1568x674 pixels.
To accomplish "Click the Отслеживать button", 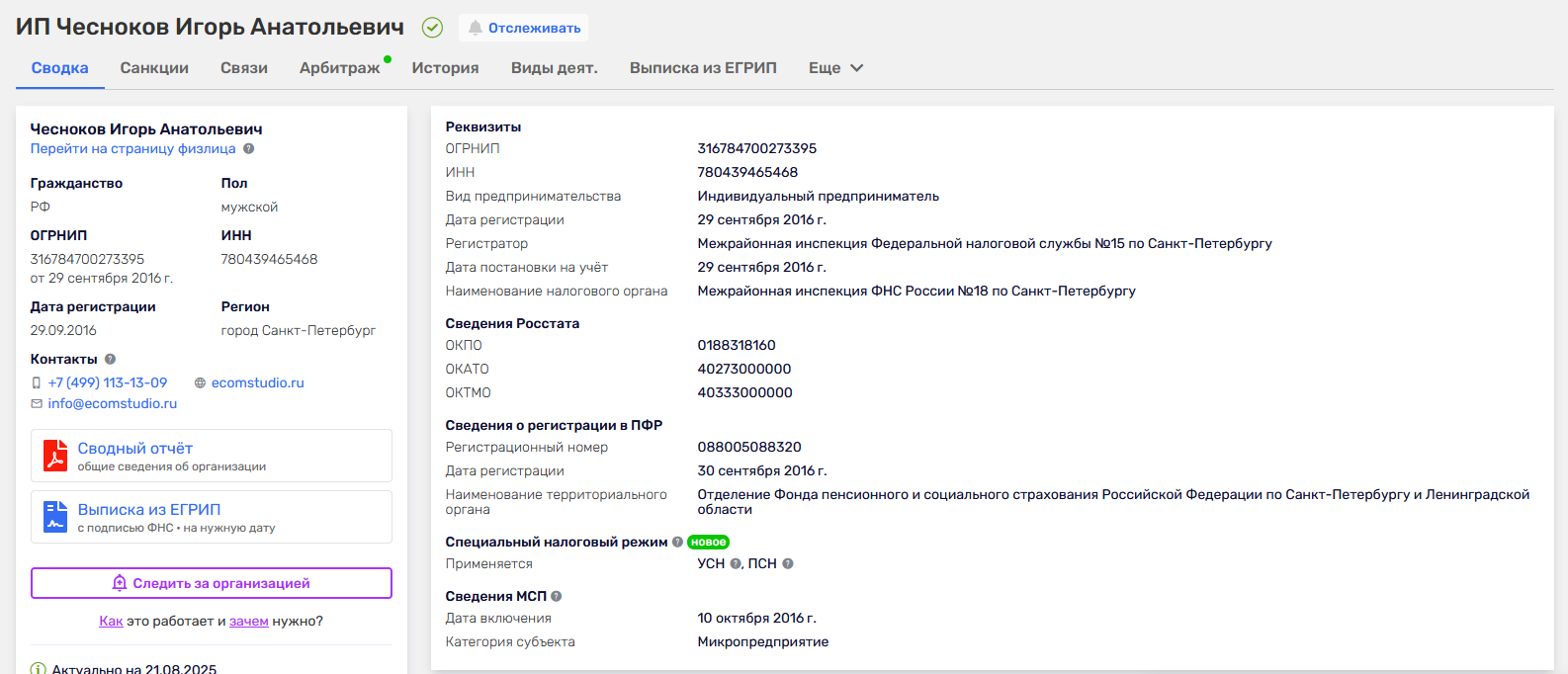I will point(524,28).
